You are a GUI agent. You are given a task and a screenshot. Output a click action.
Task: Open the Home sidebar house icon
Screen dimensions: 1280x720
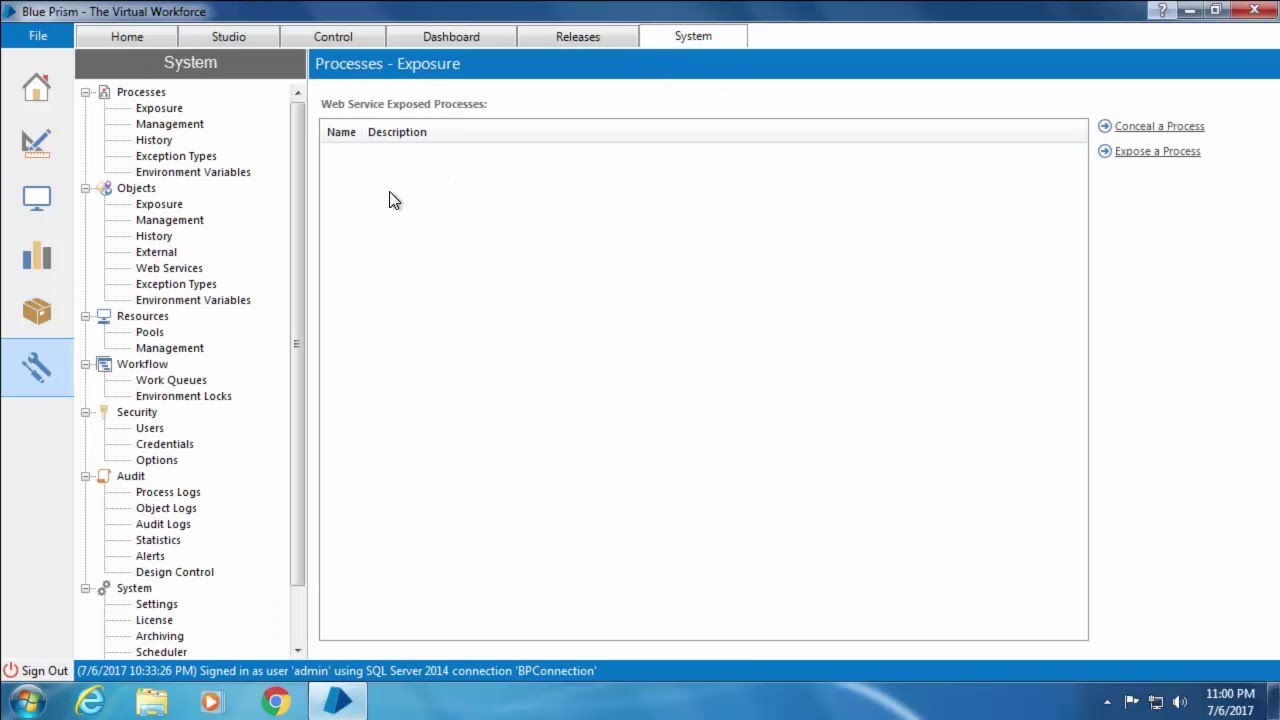click(x=36, y=87)
